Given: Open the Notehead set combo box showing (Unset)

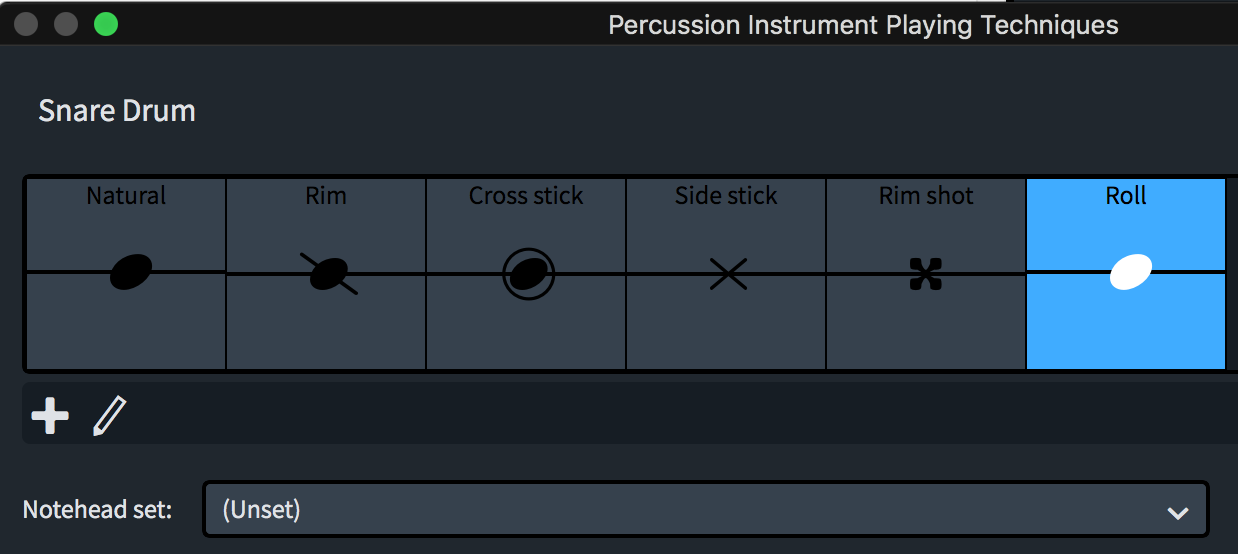Looking at the screenshot, I should coord(706,510).
